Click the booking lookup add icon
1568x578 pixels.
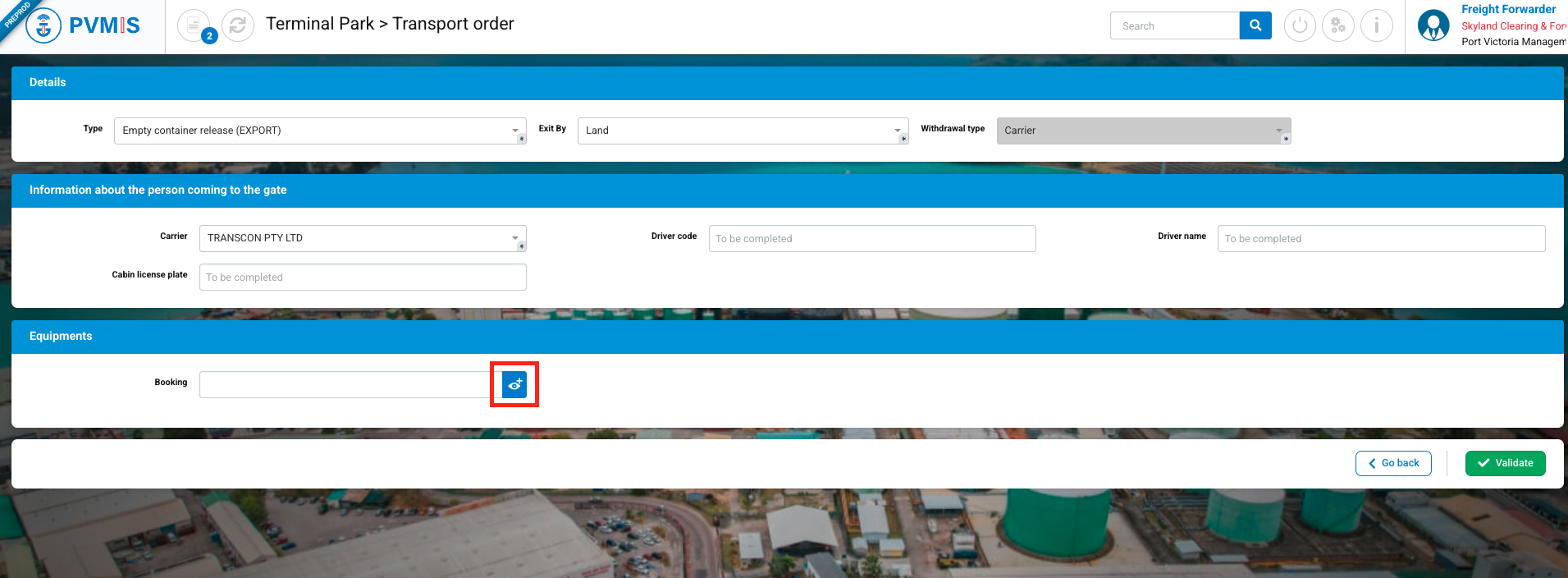514,384
